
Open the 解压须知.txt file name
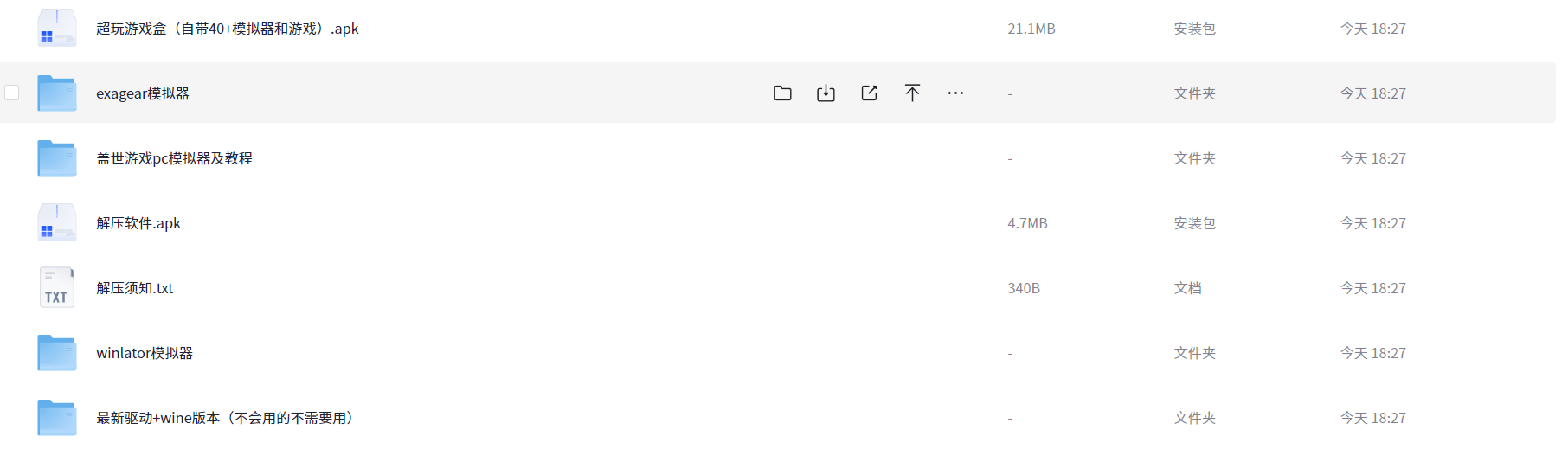pos(135,288)
